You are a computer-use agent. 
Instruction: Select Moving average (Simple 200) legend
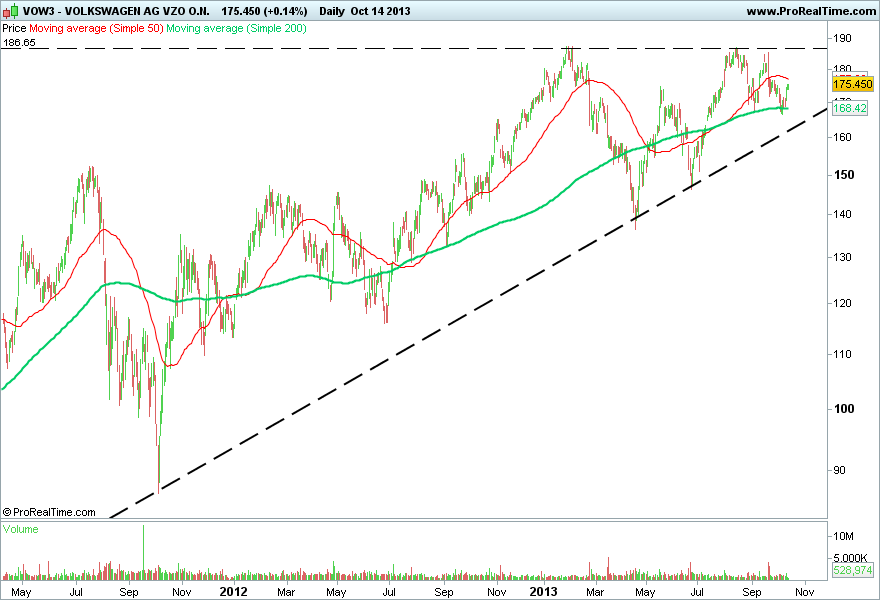[x=236, y=28]
